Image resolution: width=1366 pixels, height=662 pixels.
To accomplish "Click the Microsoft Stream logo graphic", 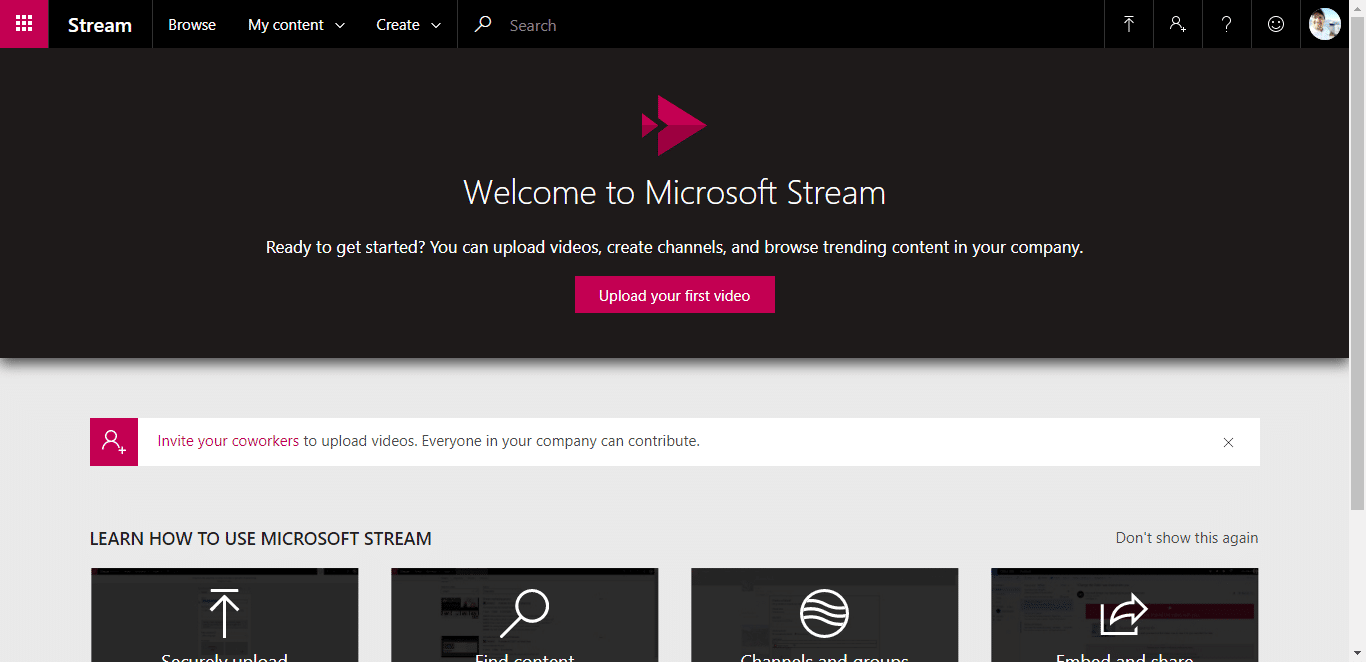I will coord(674,125).
